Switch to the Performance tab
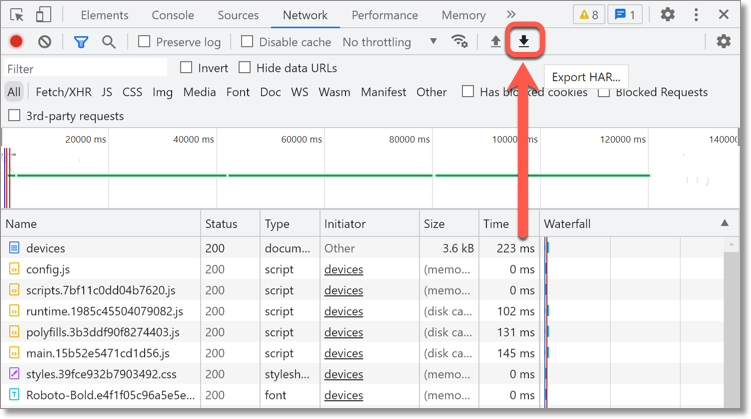 pos(385,15)
